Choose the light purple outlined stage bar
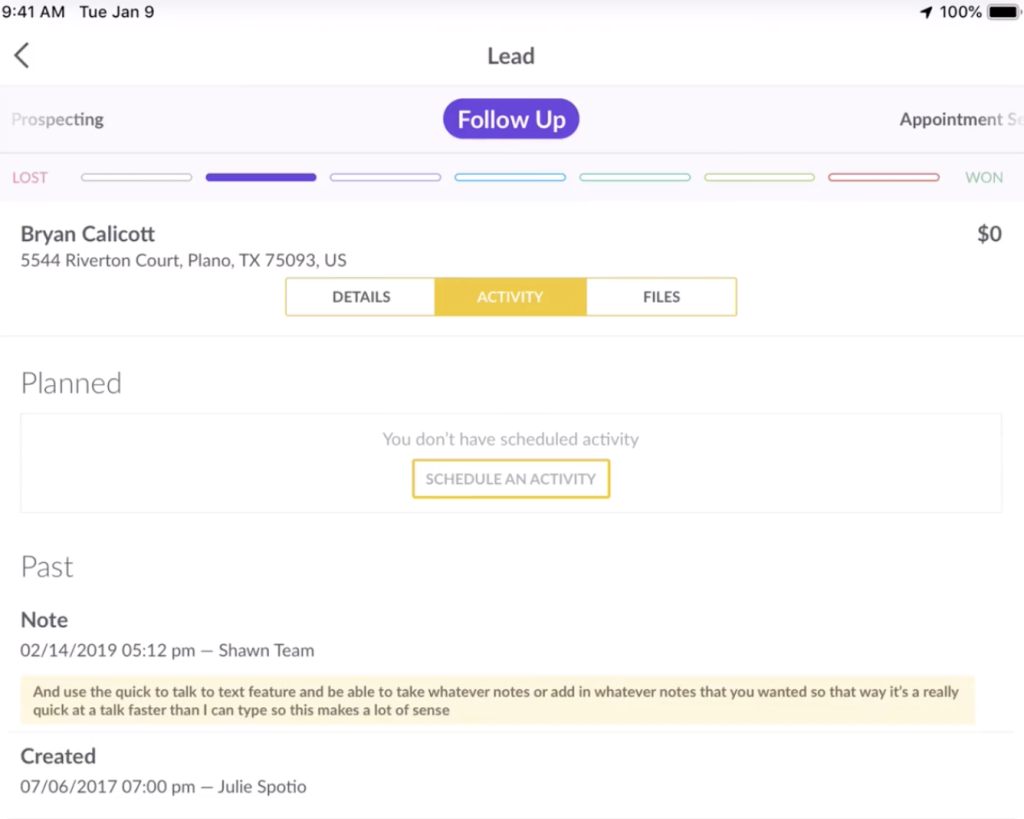This screenshot has width=1024, height=819. click(x=385, y=178)
